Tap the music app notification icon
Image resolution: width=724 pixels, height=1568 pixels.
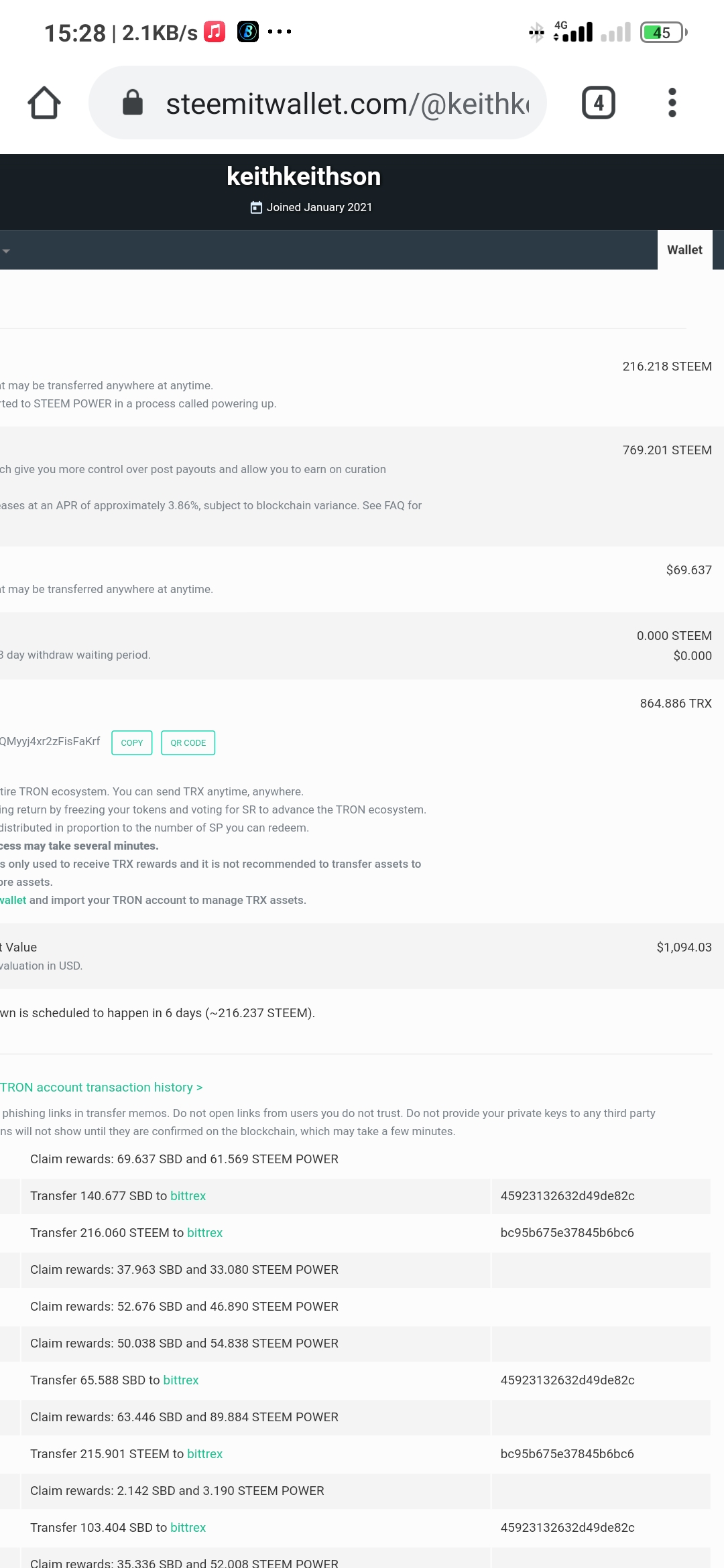215,31
